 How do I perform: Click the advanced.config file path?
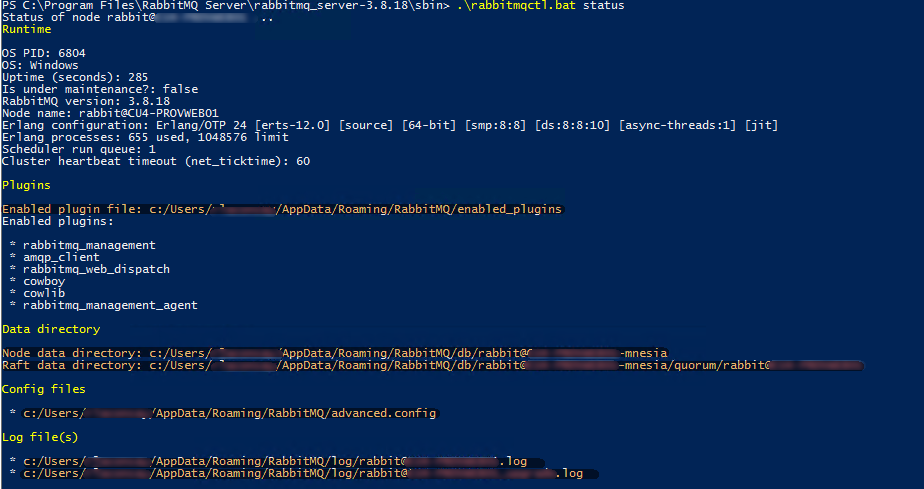[229, 413]
